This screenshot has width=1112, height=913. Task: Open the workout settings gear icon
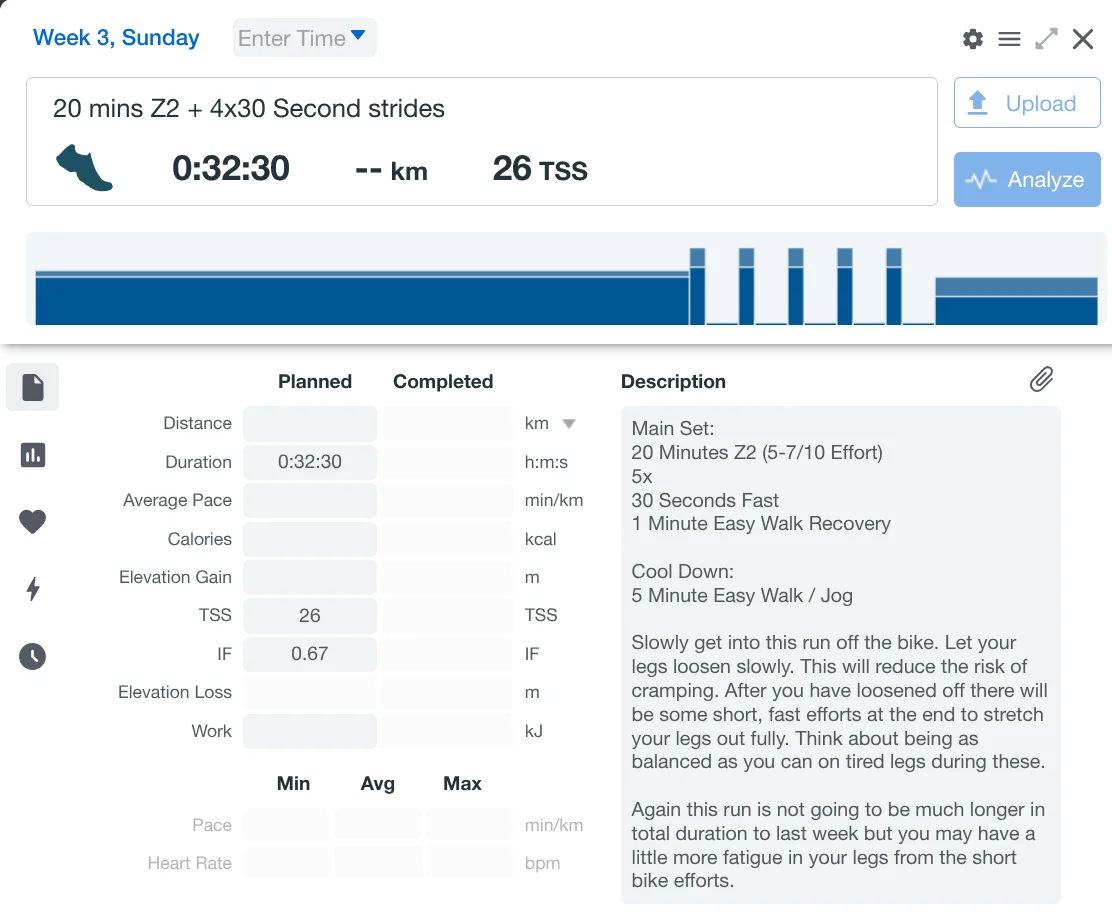click(x=972, y=39)
